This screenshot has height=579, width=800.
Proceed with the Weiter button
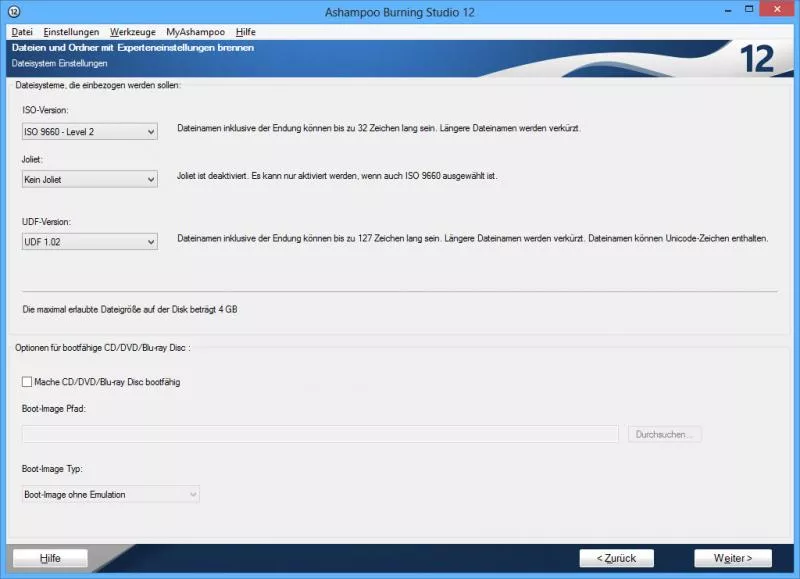[x=733, y=558]
